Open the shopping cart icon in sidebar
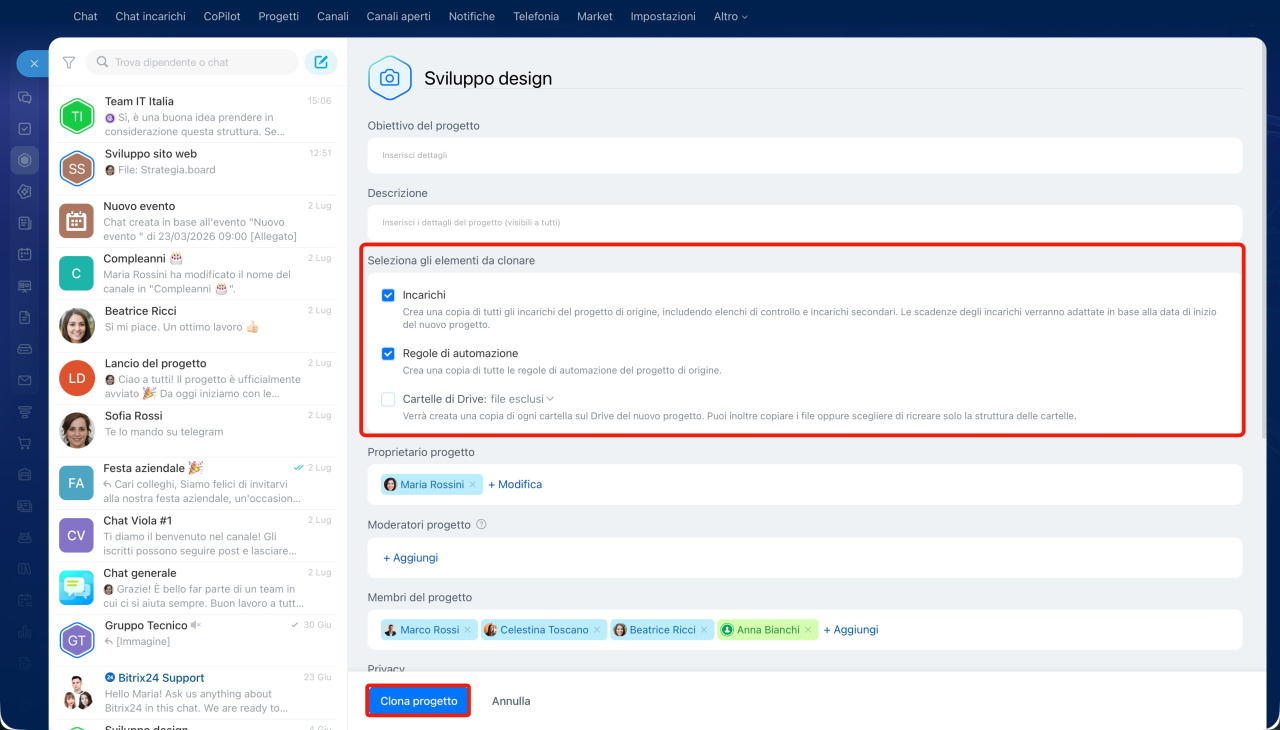1280x730 pixels. point(25,443)
